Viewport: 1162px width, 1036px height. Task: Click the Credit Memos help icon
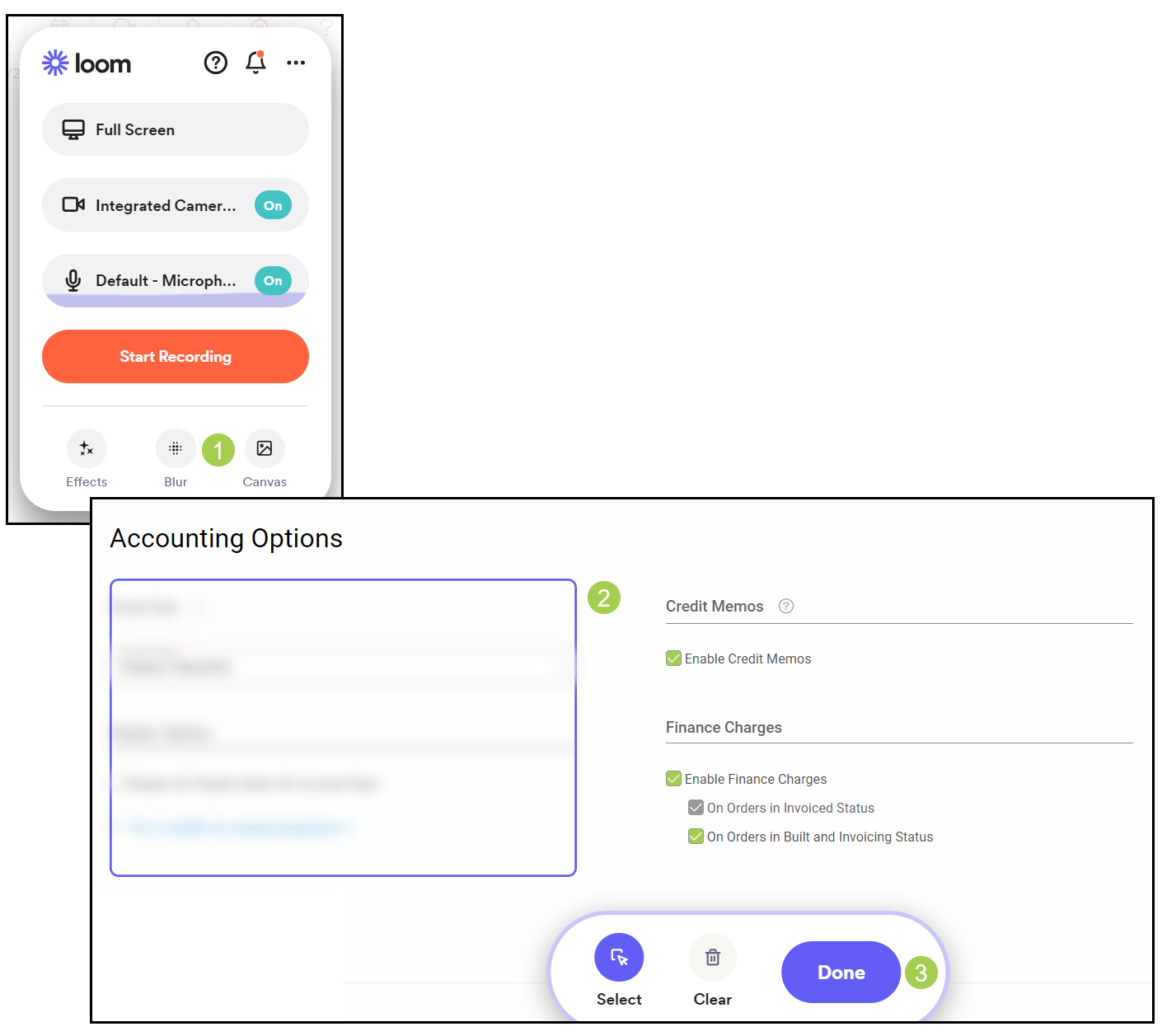(x=786, y=606)
